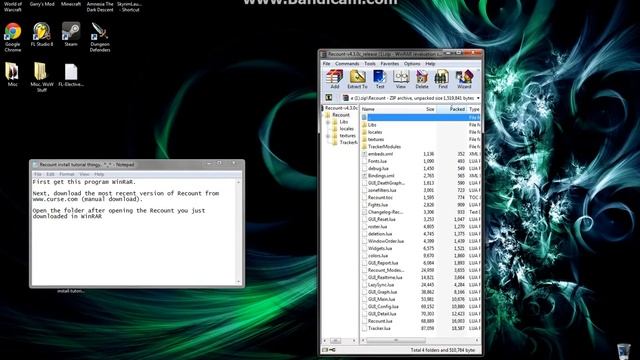Click the drive icon in WinRAR status bar
Viewport: 640px width, 360px height.
[325, 350]
